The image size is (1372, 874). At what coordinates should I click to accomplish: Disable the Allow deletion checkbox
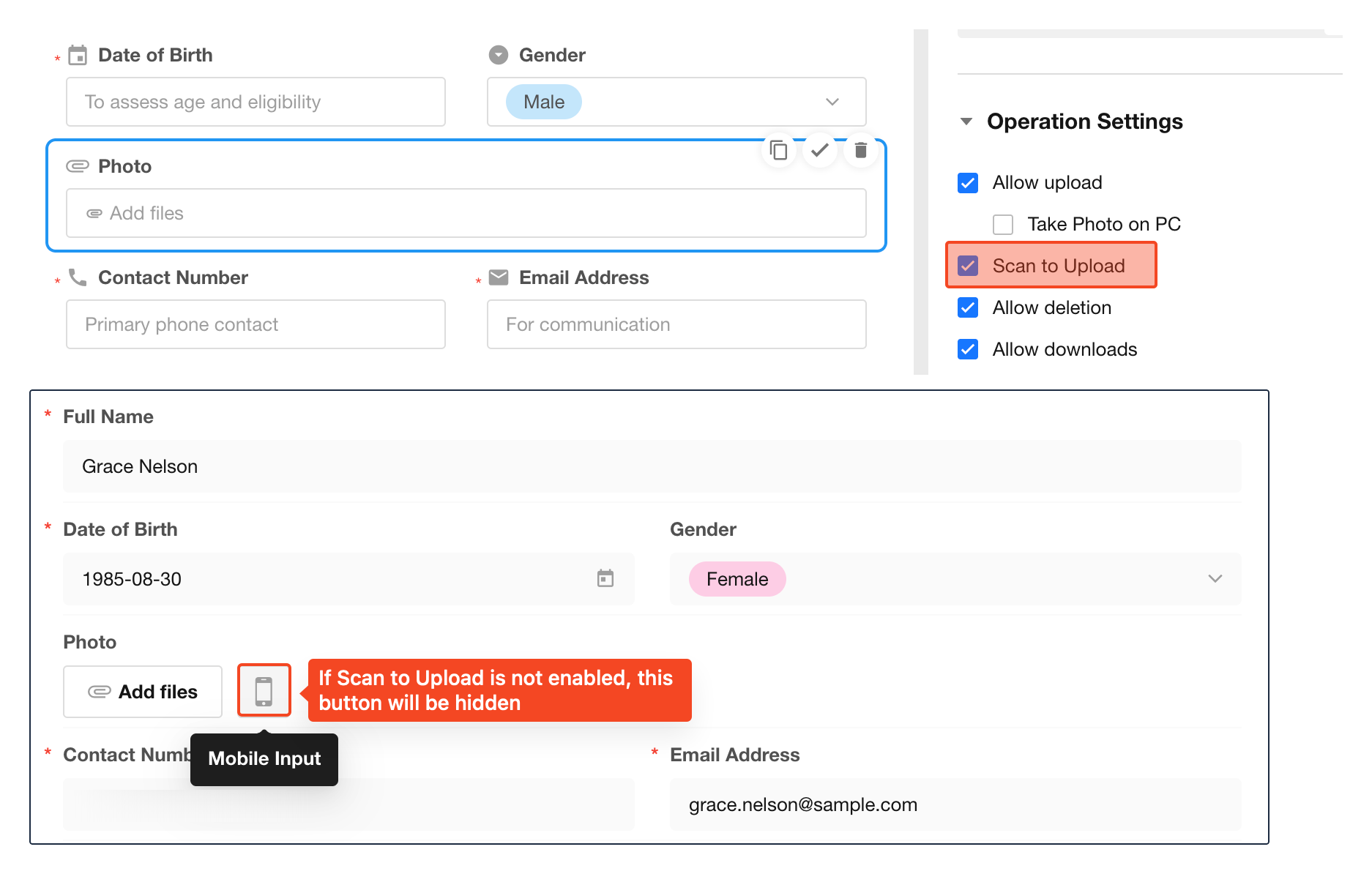click(968, 307)
